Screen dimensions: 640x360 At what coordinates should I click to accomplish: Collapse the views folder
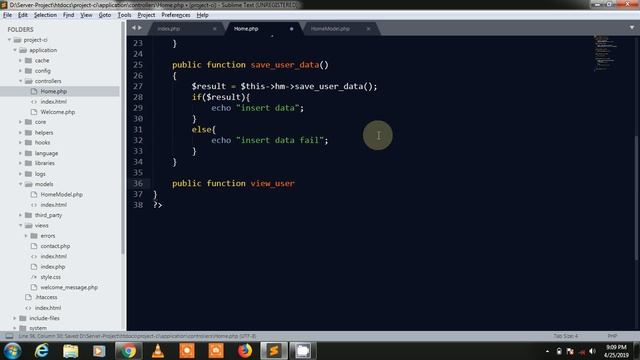[20, 225]
